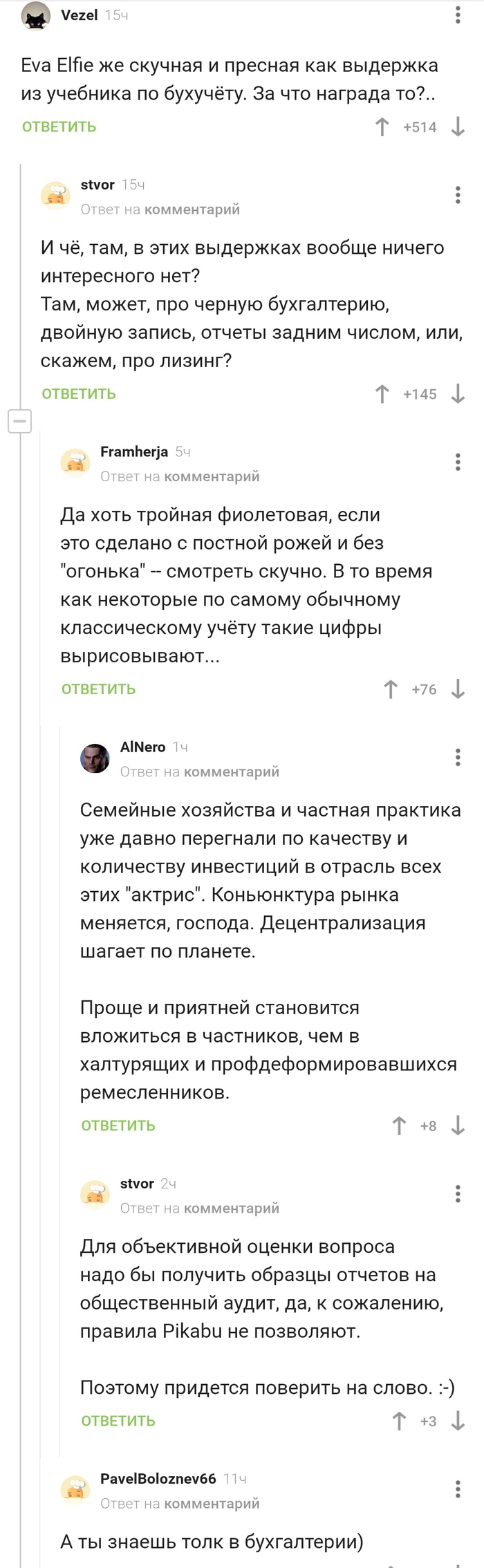Open options menu on Framherja's comment
The height and width of the screenshot is (1568, 484).
click(458, 462)
